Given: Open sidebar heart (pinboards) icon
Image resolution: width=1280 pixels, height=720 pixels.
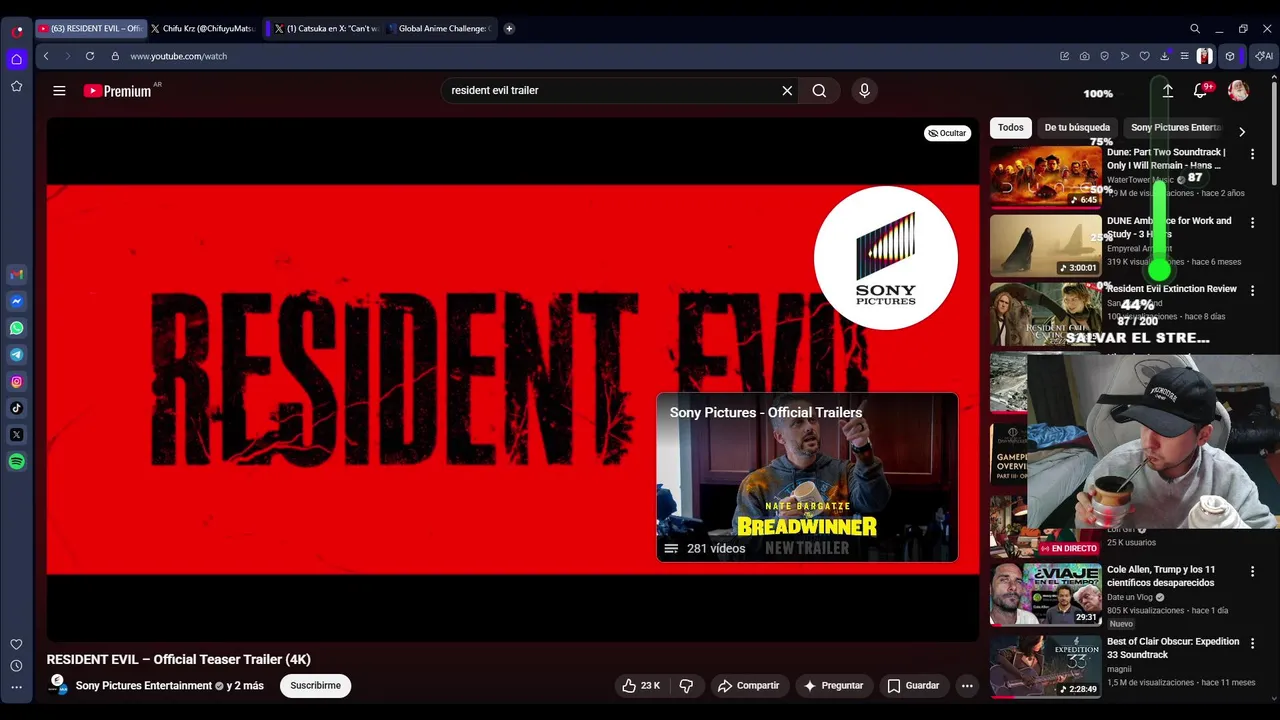Looking at the screenshot, I should [x=16, y=644].
